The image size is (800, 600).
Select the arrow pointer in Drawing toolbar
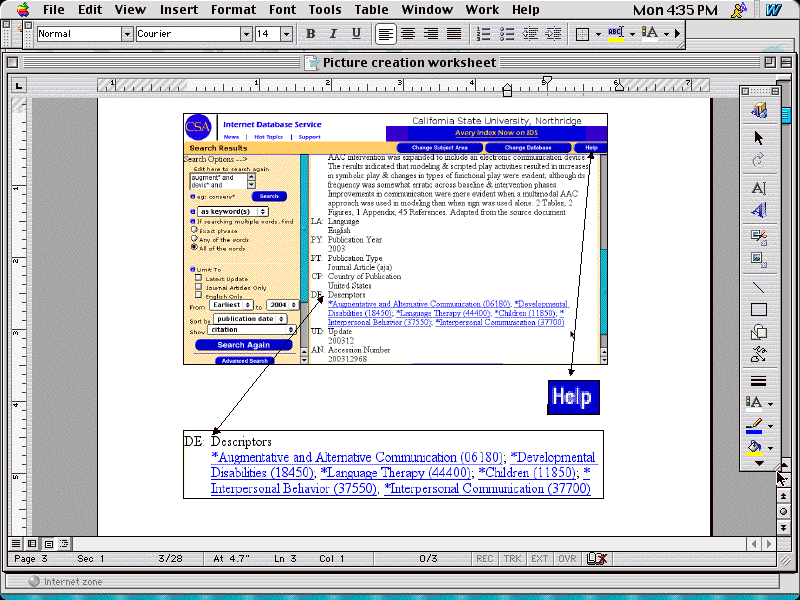pos(759,138)
